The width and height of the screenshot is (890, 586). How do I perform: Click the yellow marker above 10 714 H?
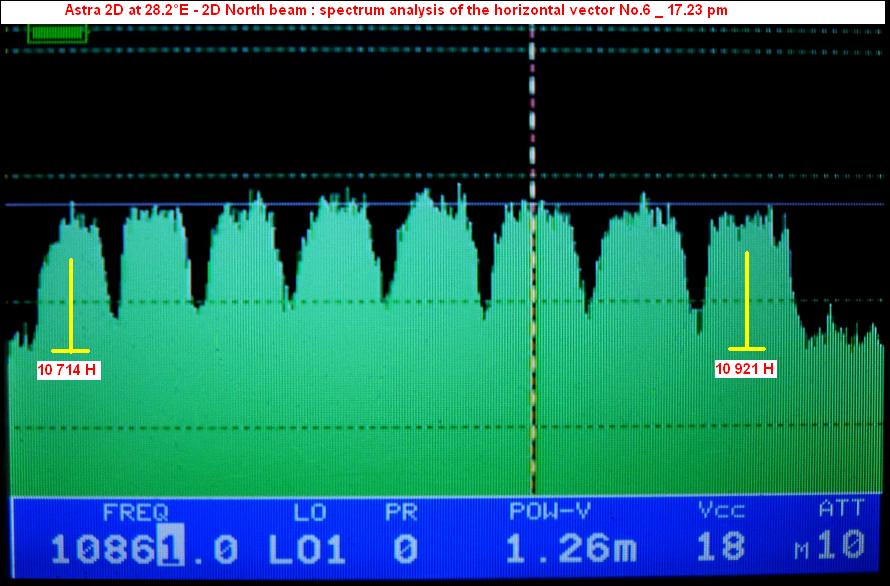71,305
